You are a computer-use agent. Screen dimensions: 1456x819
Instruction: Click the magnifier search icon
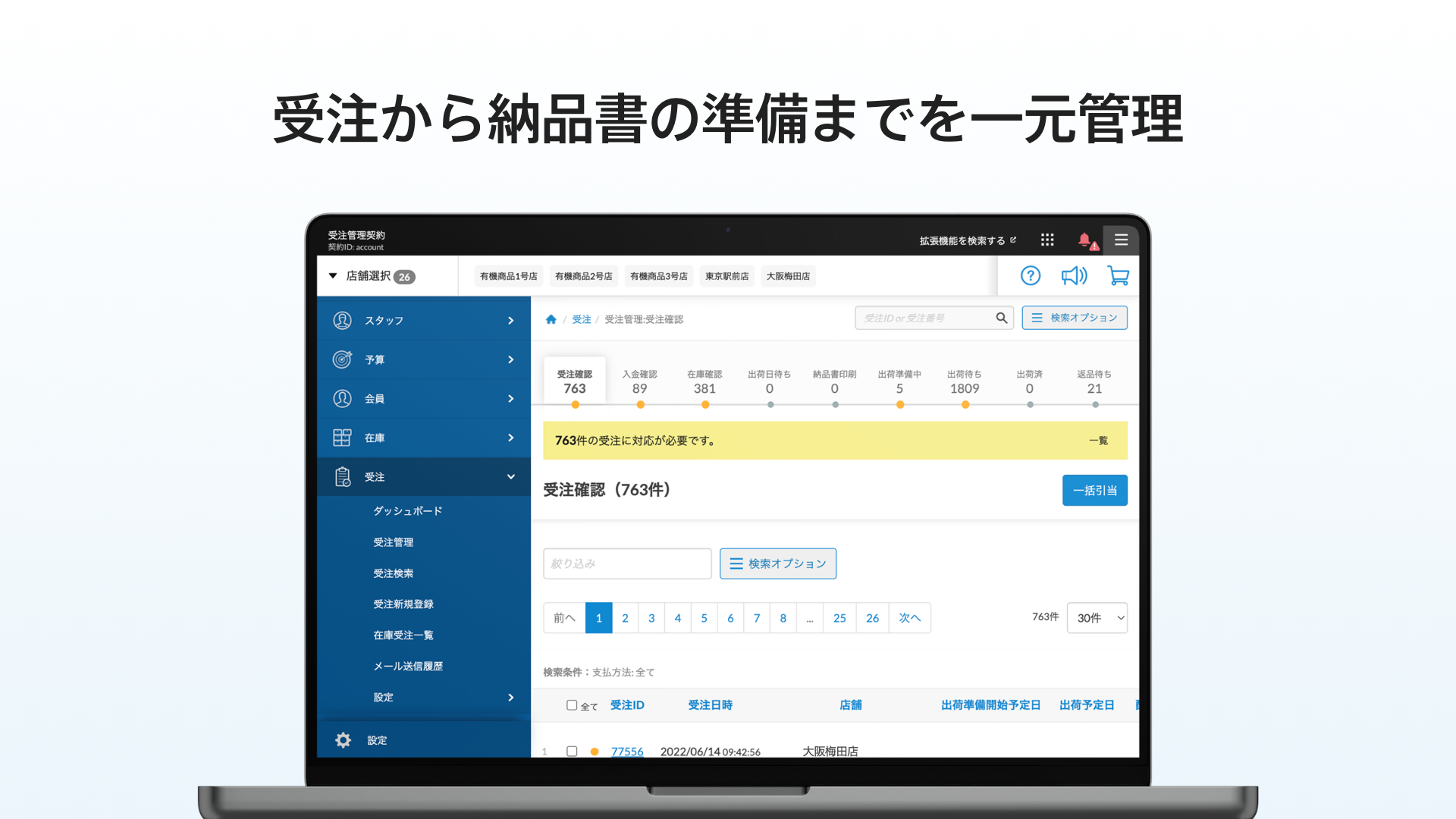click(1001, 318)
